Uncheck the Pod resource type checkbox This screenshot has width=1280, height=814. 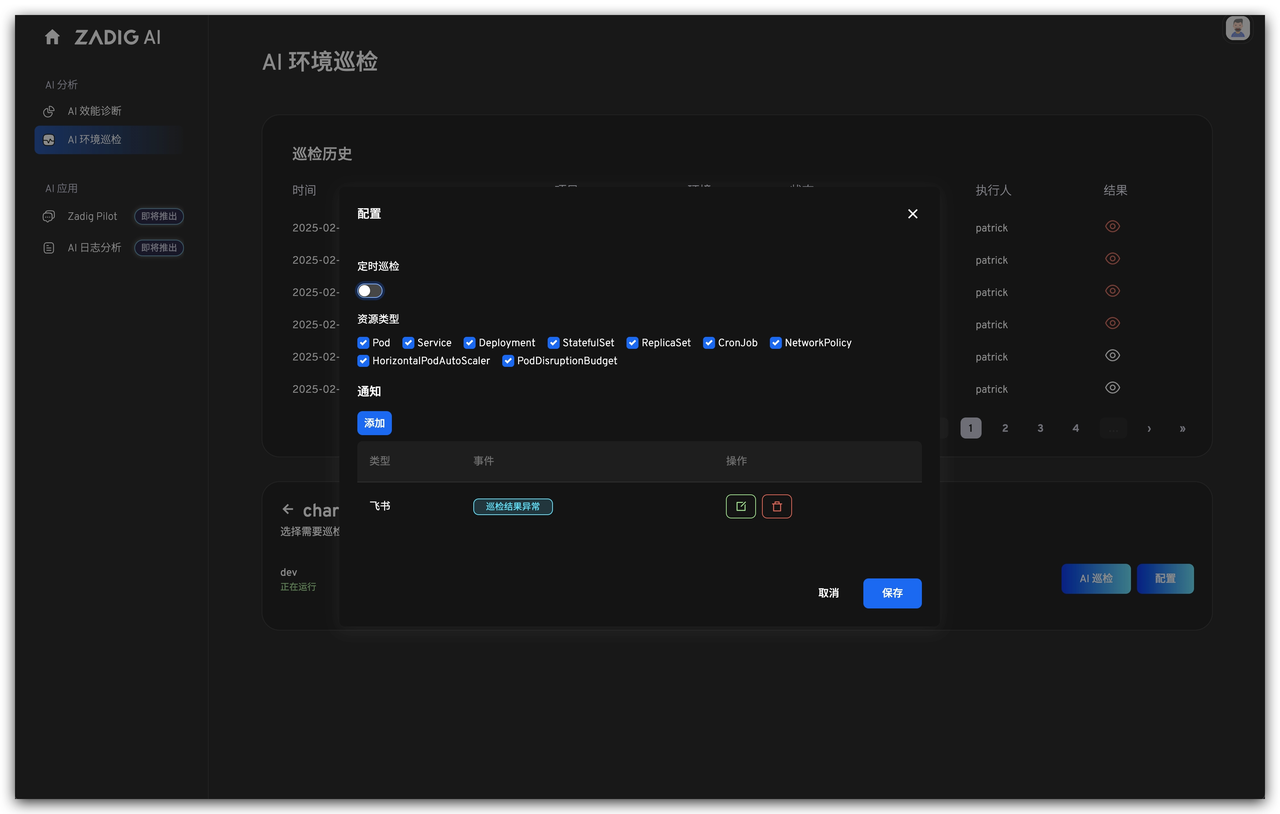click(362, 342)
